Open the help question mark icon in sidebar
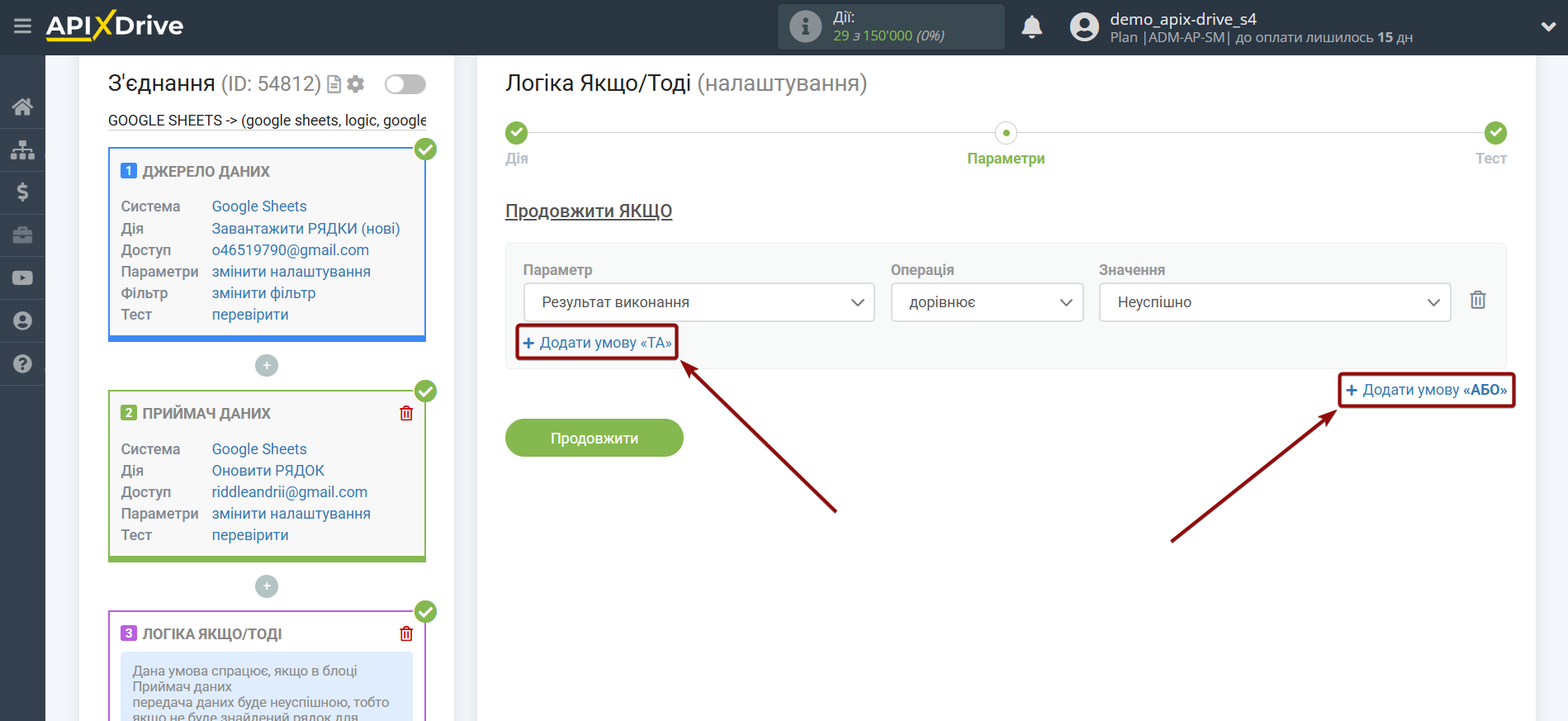 [x=22, y=363]
